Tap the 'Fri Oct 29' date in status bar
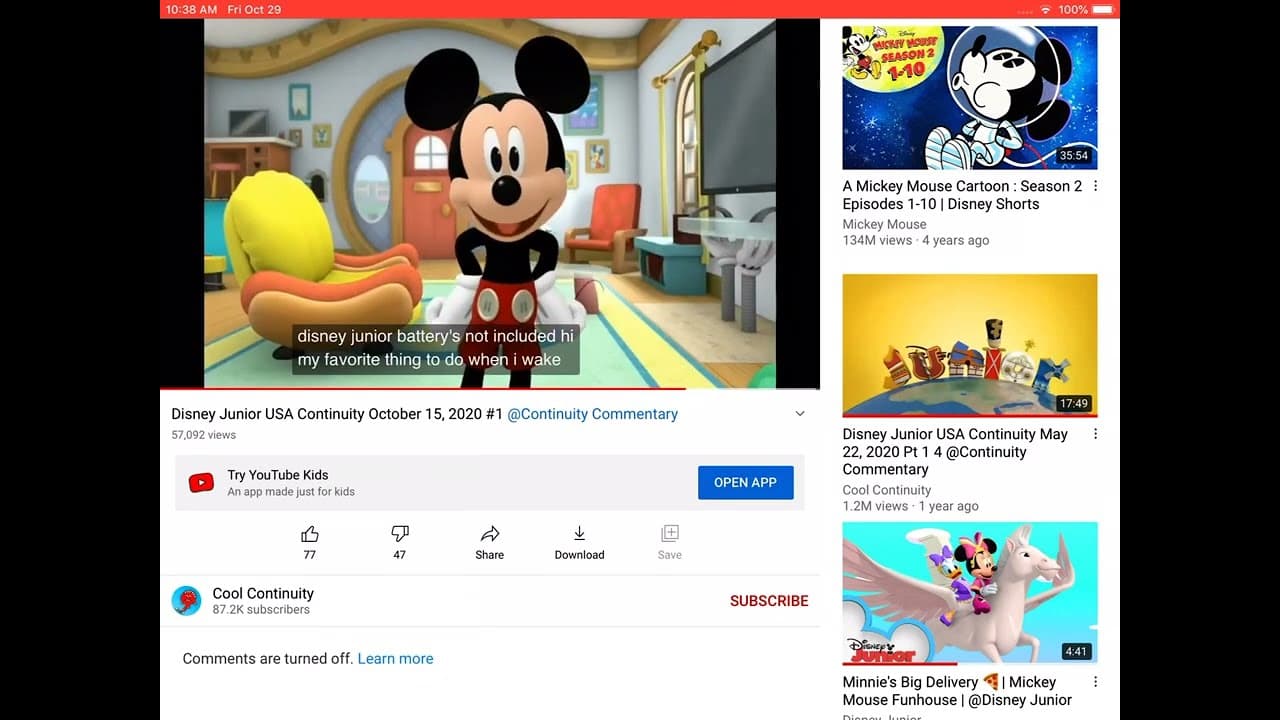1280x720 pixels. pyautogui.click(x=254, y=9)
